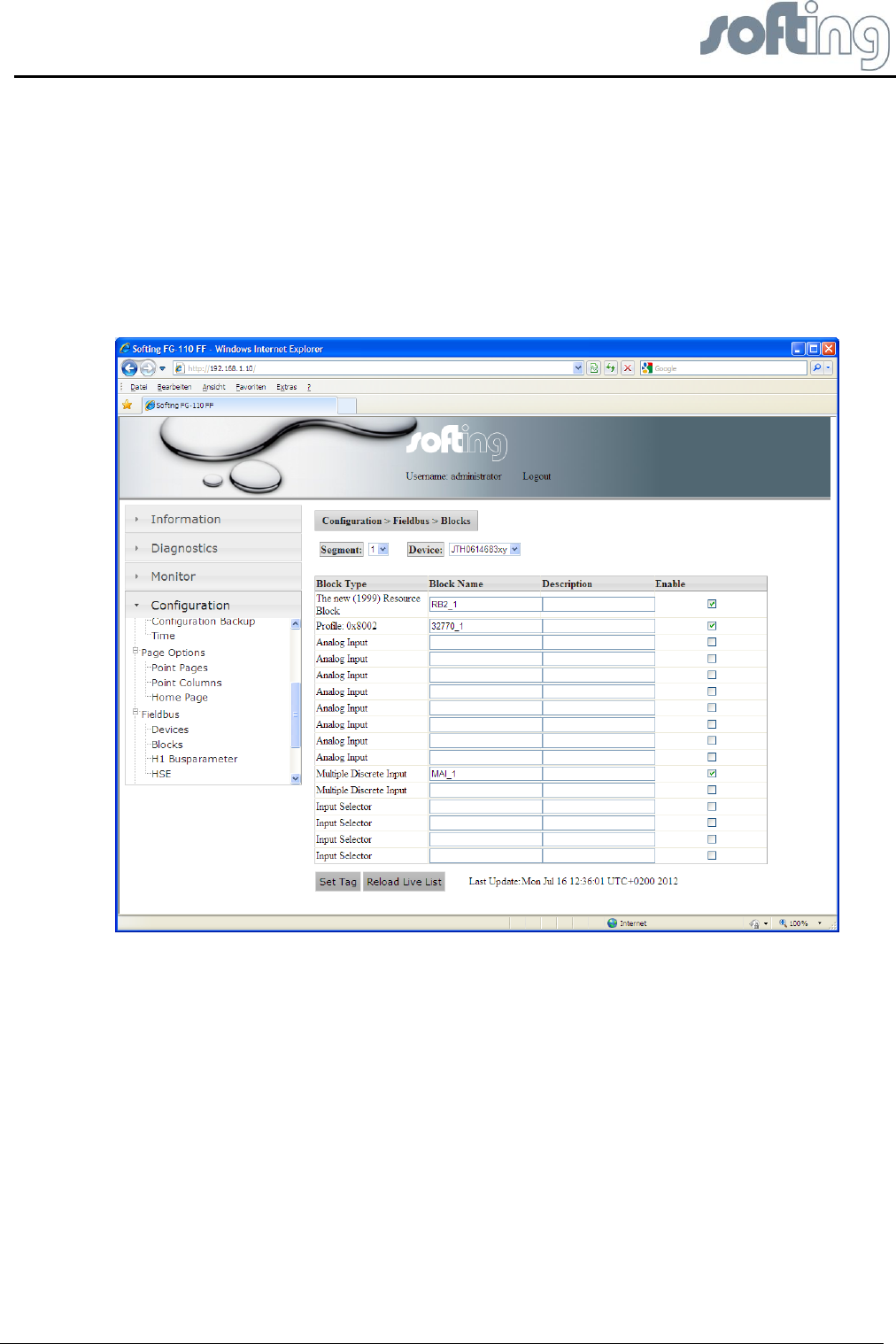Expand the Information sidebar section
This screenshot has width=896, height=1344.
pyautogui.click(x=213, y=520)
